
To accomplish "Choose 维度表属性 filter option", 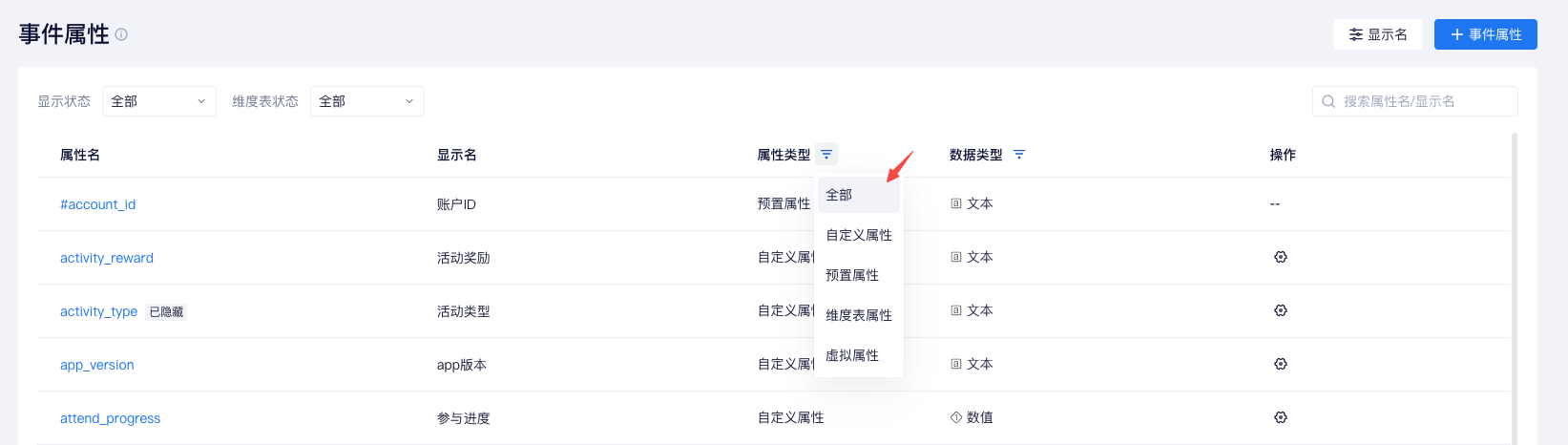I will (x=859, y=315).
